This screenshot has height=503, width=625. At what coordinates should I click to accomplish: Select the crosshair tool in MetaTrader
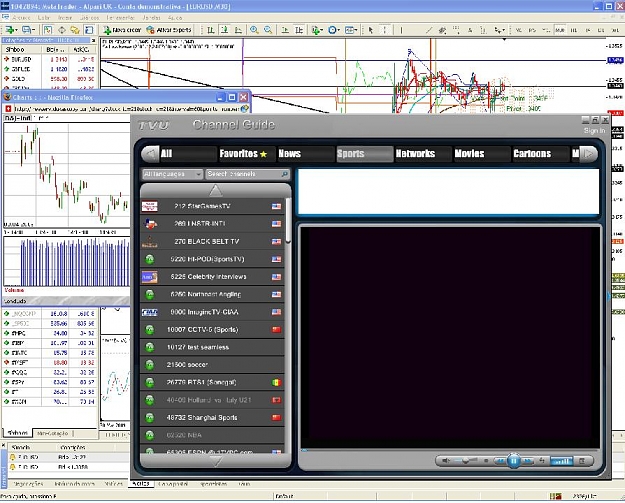[x=385, y=30]
